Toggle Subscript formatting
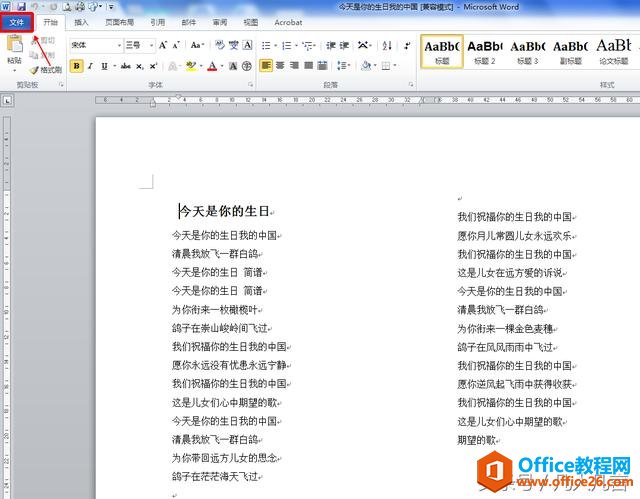The width and height of the screenshot is (640, 499). [140, 66]
